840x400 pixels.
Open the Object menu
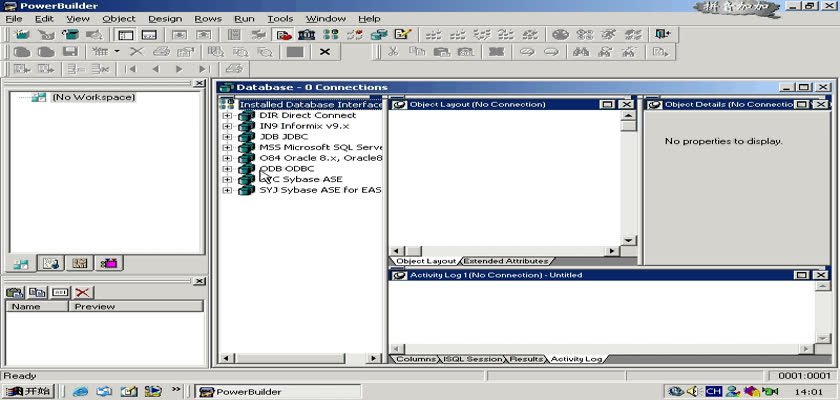click(119, 19)
